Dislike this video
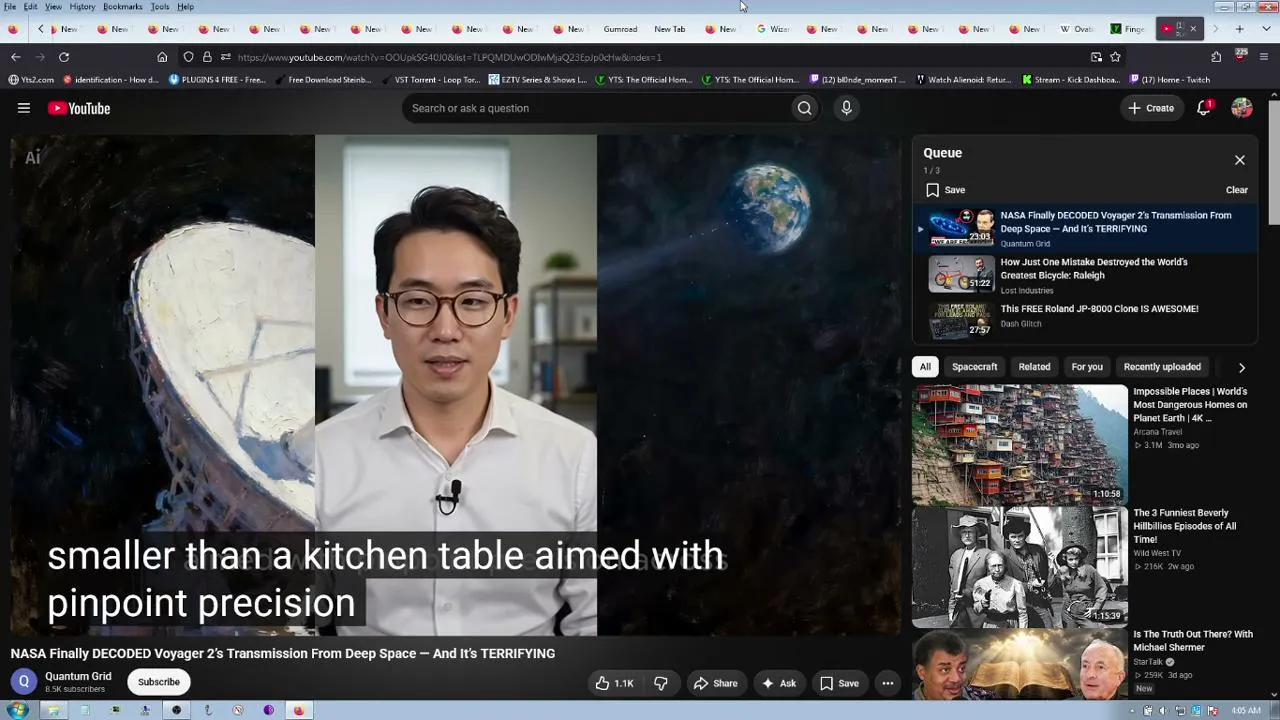 [x=661, y=683]
